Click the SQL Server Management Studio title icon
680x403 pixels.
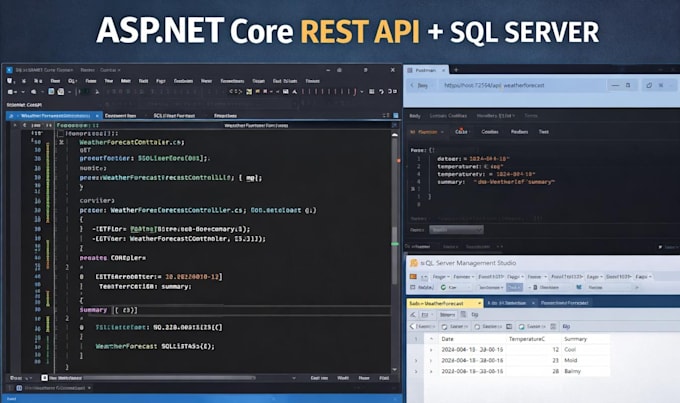(413, 263)
